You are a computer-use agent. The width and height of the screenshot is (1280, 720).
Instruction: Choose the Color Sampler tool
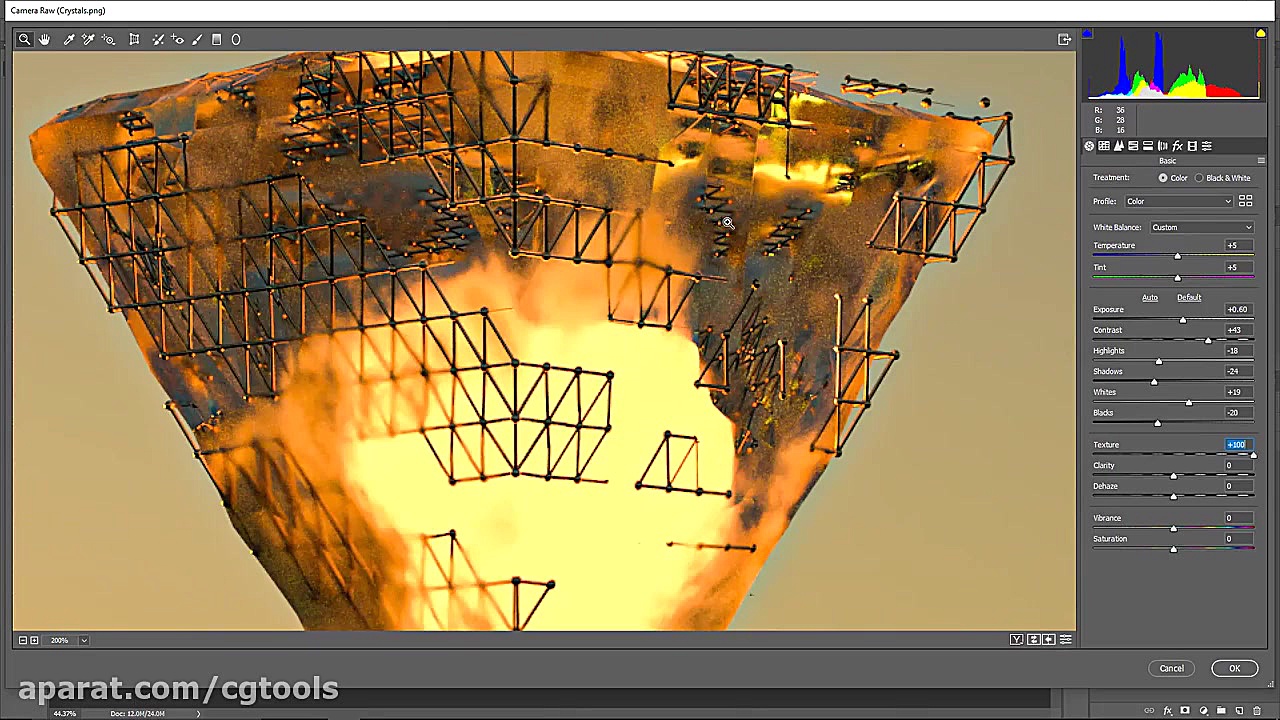point(88,40)
